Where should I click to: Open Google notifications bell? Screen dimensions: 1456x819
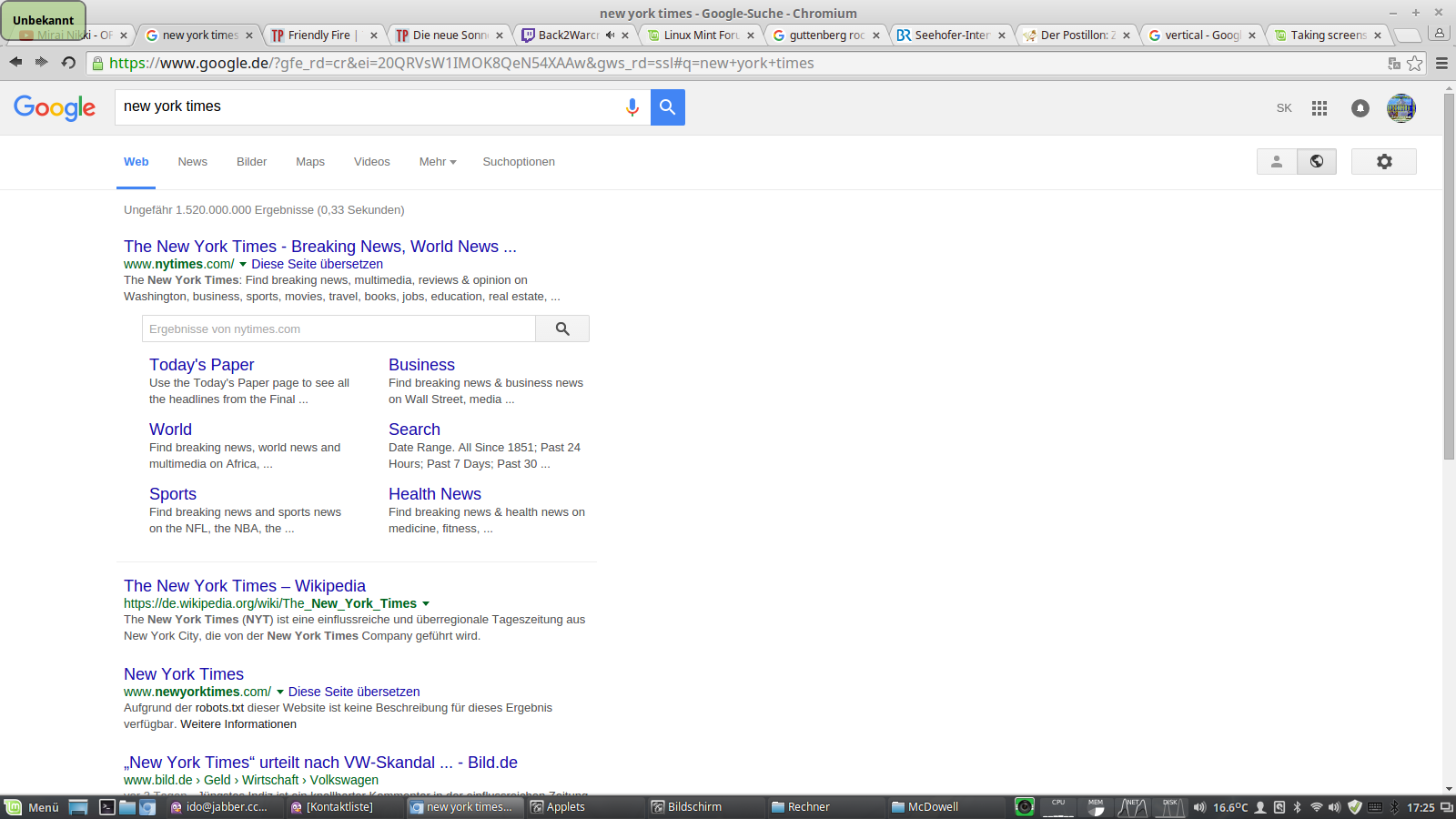(1360, 108)
